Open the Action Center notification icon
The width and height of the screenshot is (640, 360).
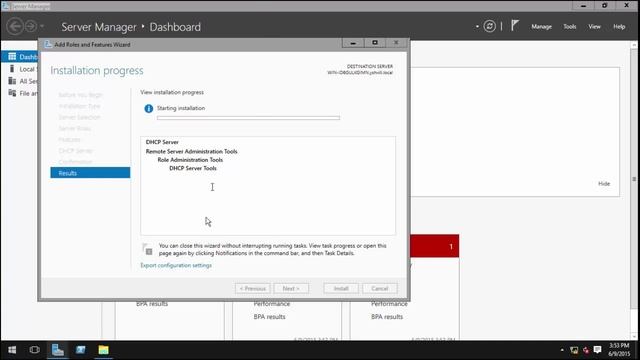coord(598,349)
